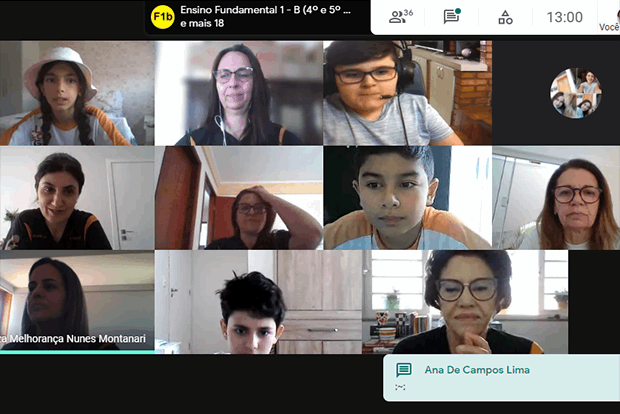The width and height of the screenshot is (620, 414).
Task: Select the dark-haired child by wardrobe tile
Action: click(x=259, y=302)
